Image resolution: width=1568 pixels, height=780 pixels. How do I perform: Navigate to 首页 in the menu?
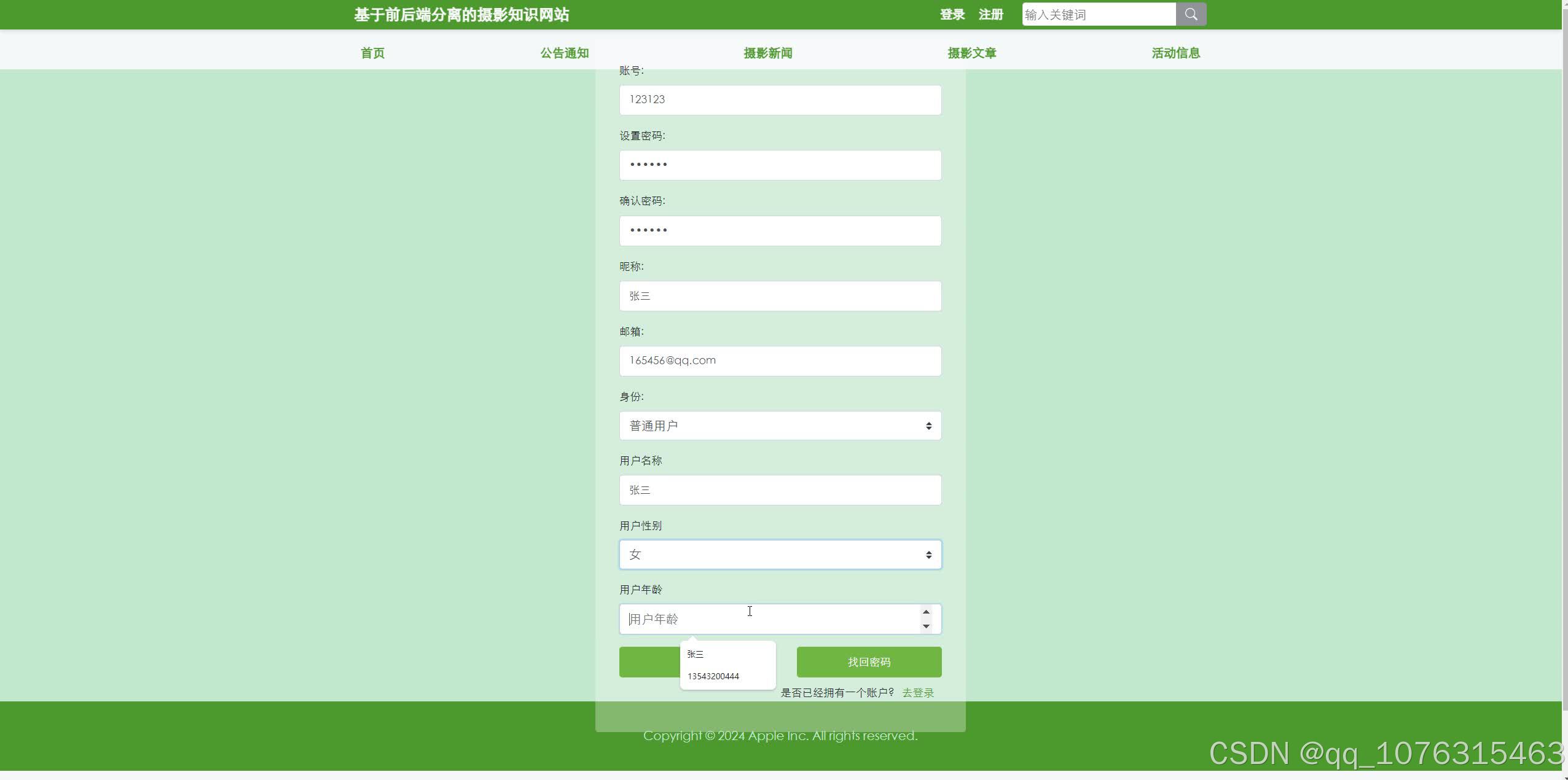point(372,53)
